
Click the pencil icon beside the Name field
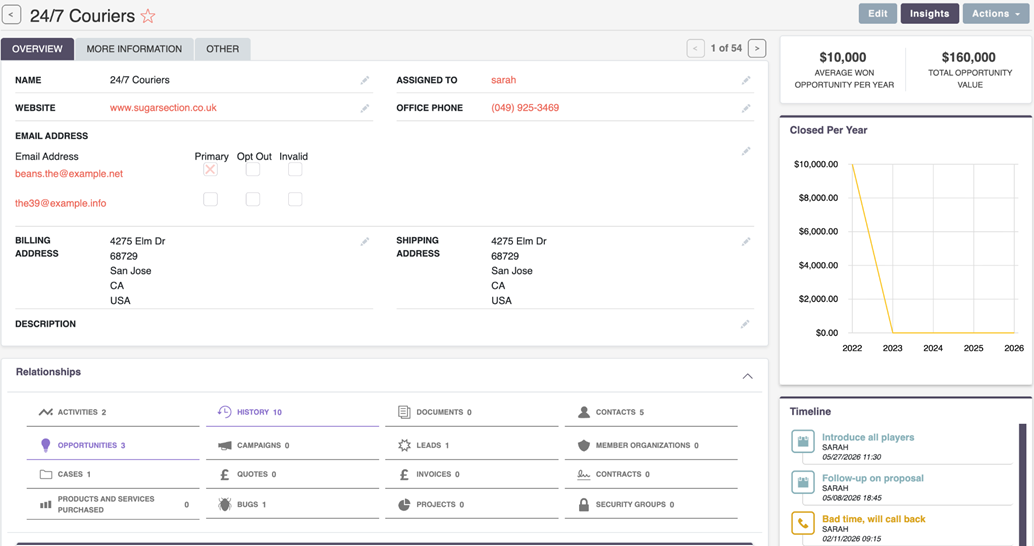[365, 80]
